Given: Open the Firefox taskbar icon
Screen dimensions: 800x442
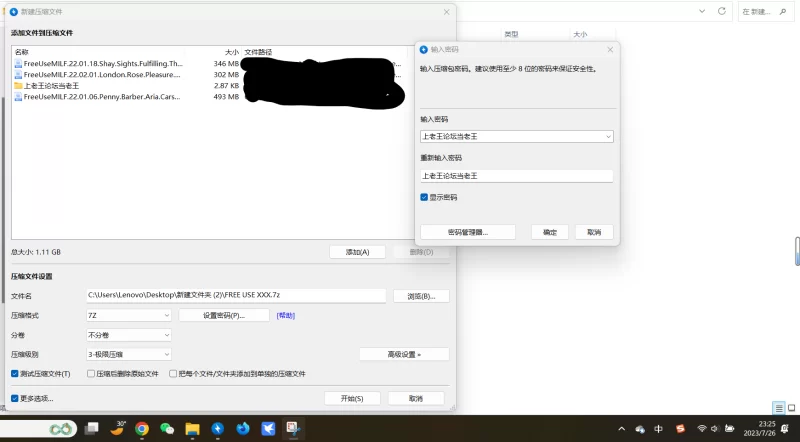Looking at the screenshot, I should pos(243,429).
